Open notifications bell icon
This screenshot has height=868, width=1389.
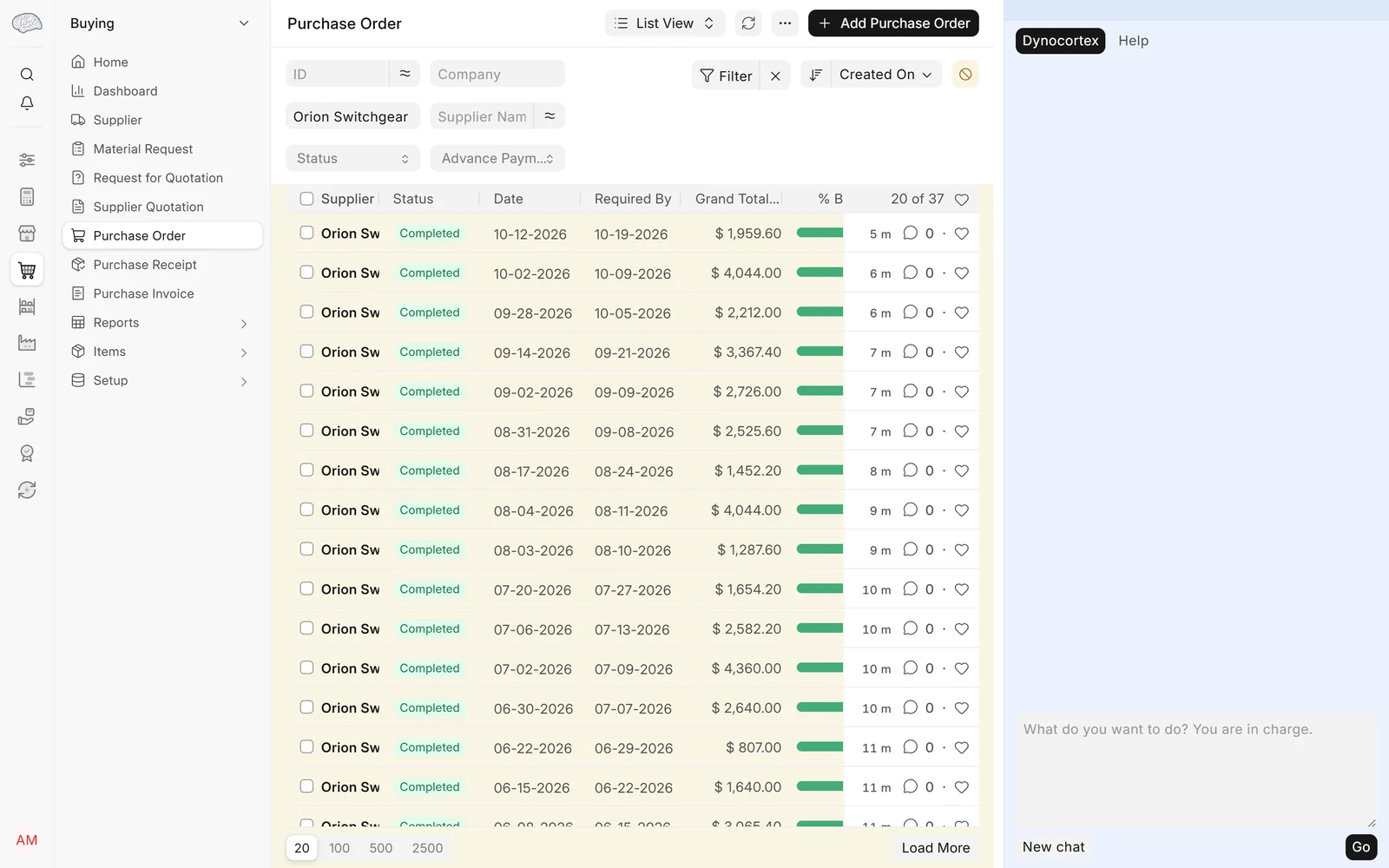pyautogui.click(x=27, y=103)
